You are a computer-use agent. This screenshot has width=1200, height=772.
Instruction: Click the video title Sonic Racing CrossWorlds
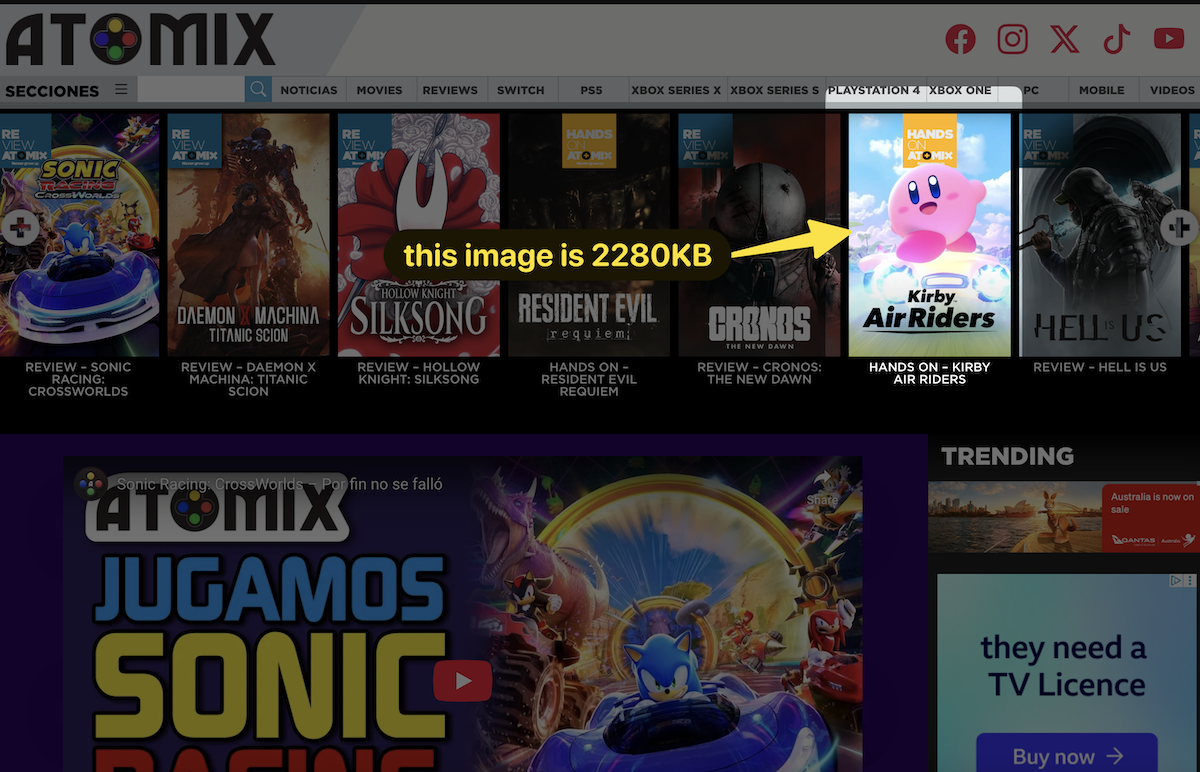tap(280, 484)
